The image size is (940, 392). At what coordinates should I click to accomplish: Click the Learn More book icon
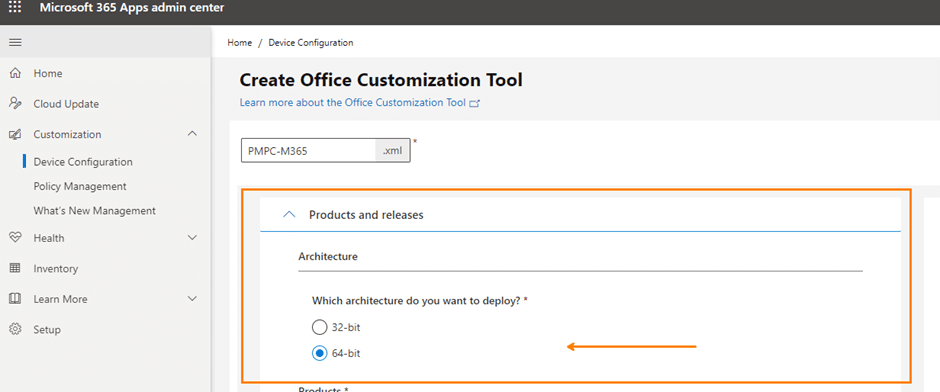16,299
